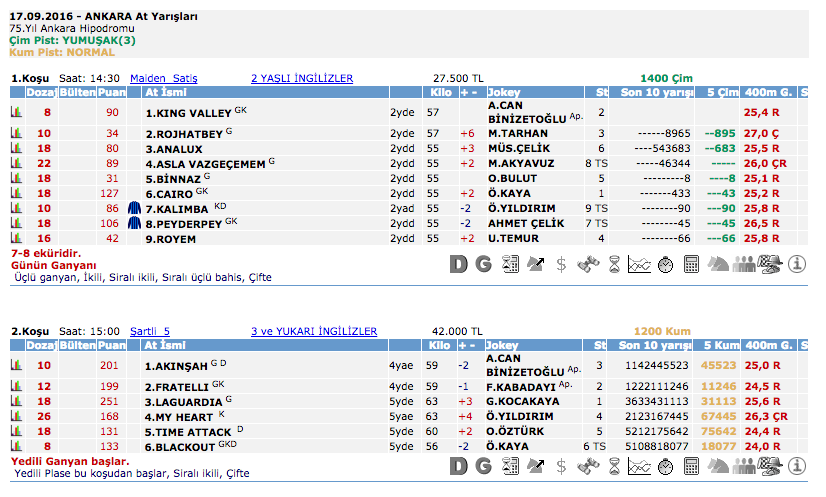Click the info icon for race 1
The width and height of the screenshot is (826, 497).
797,264
